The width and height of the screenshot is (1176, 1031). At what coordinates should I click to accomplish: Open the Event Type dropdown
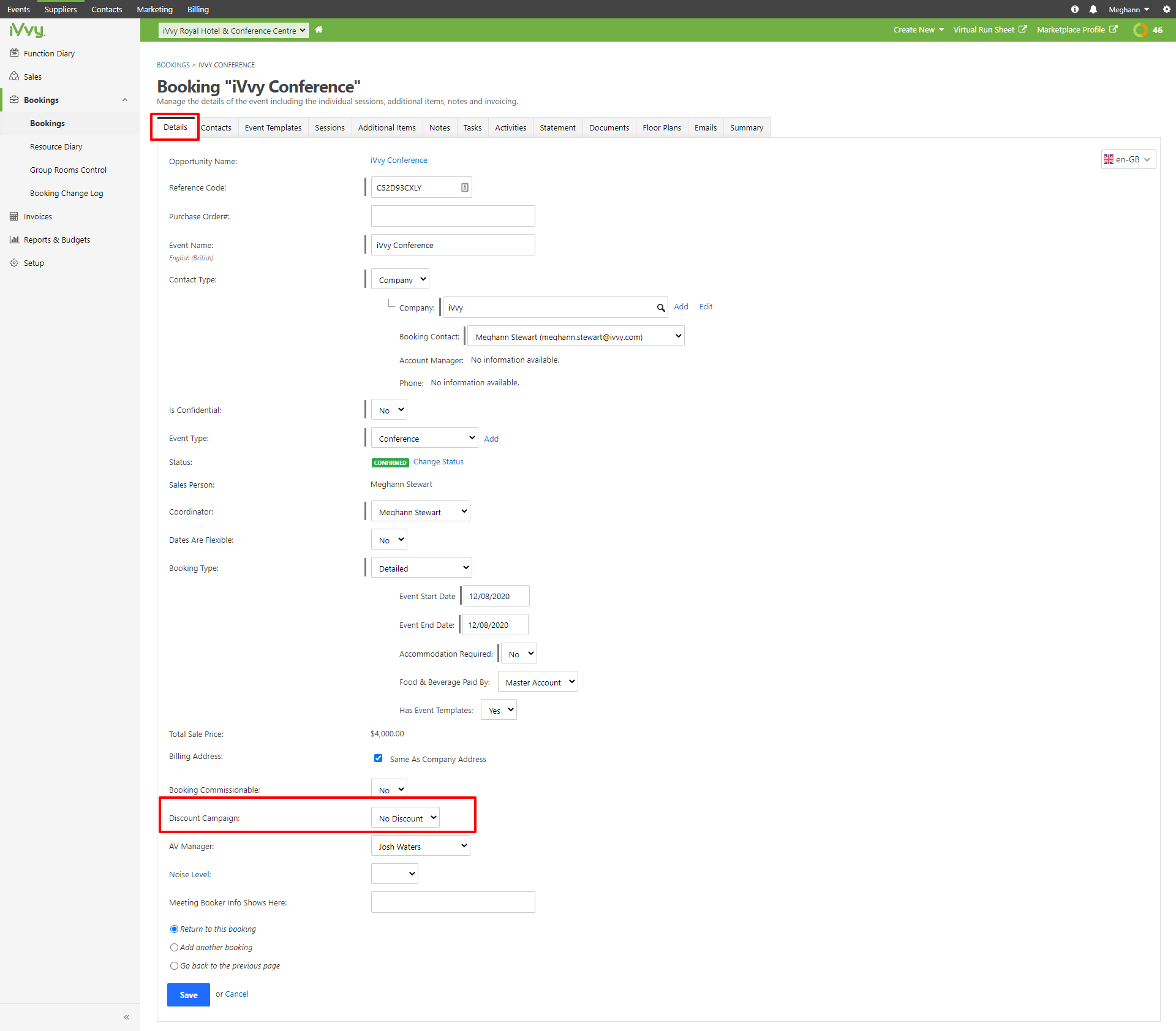(x=424, y=438)
